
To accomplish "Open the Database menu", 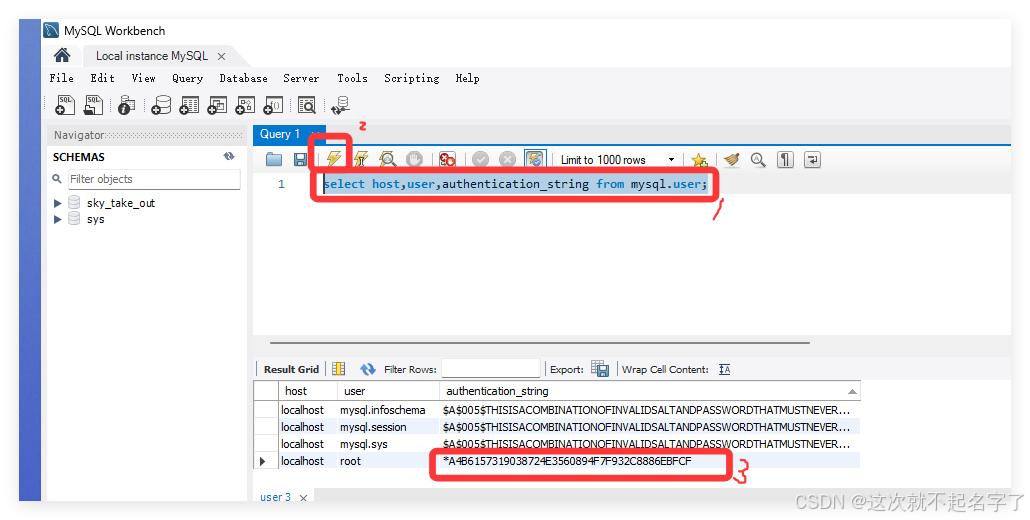I will (x=243, y=78).
